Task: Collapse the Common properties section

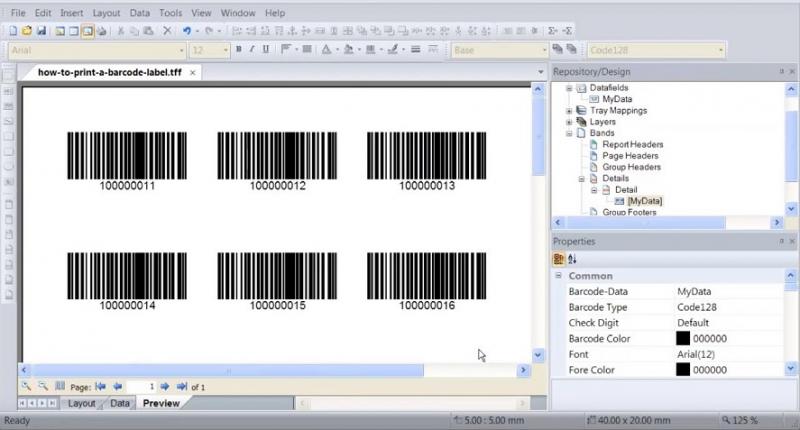Action: click(x=559, y=275)
